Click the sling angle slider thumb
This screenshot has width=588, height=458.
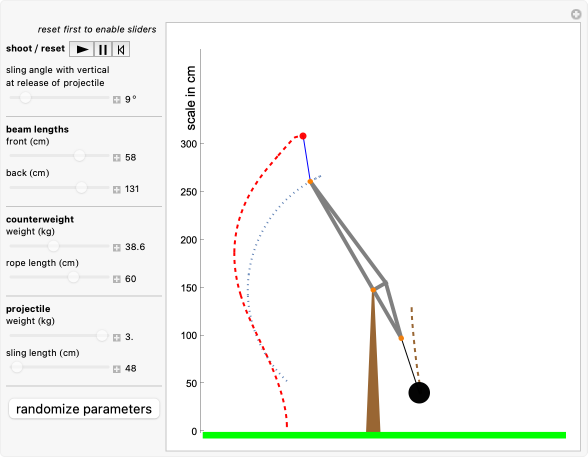25,98
